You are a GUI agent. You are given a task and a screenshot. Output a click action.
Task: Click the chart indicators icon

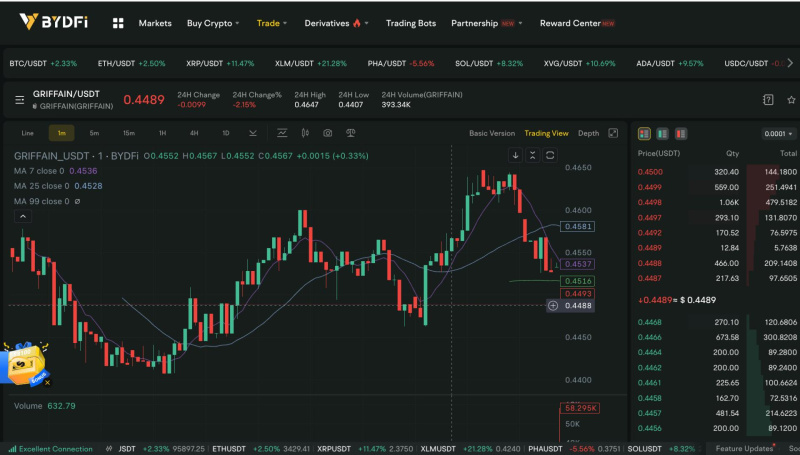(x=282, y=132)
